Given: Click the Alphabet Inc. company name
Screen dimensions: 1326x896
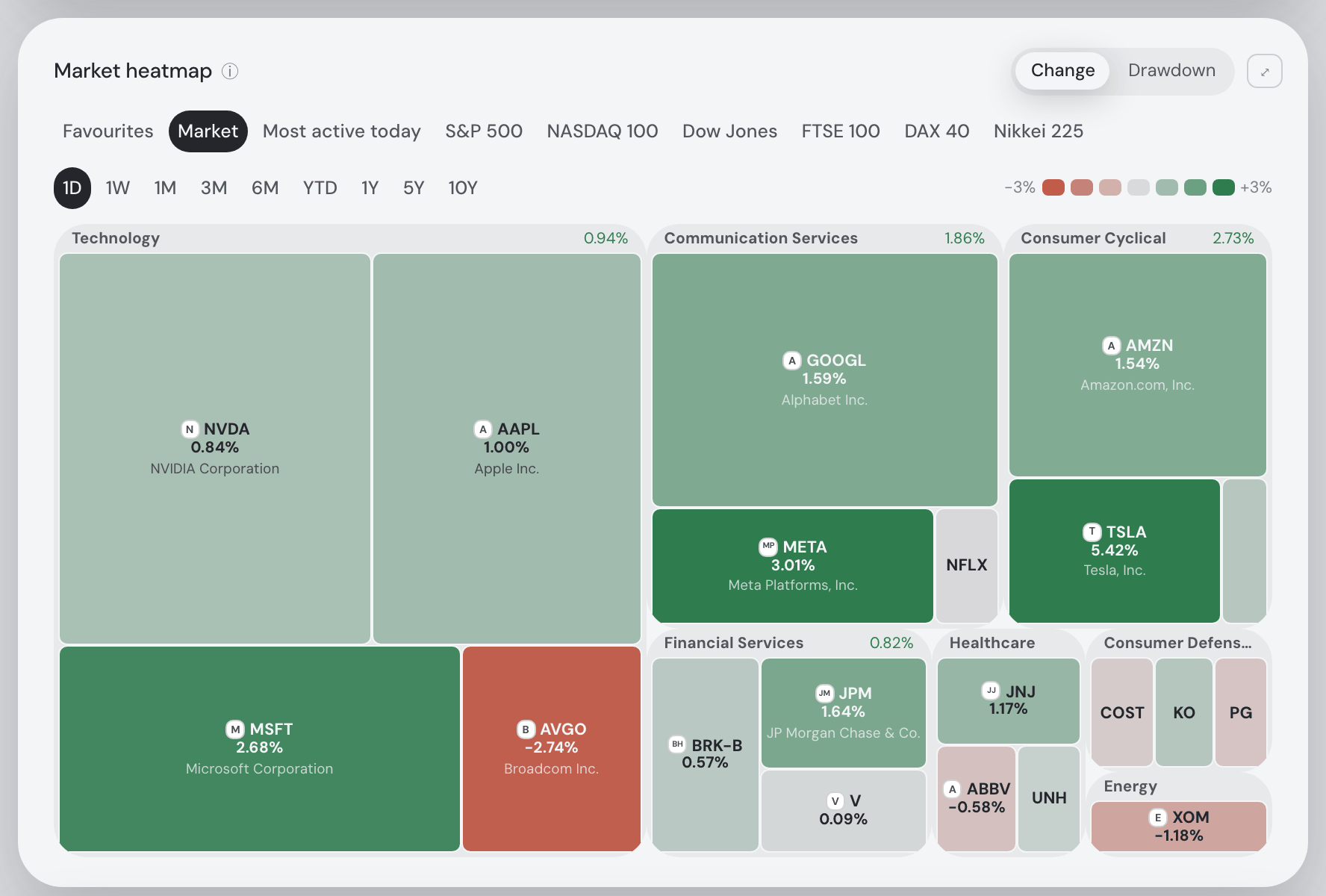Looking at the screenshot, I should pos(824,400).
